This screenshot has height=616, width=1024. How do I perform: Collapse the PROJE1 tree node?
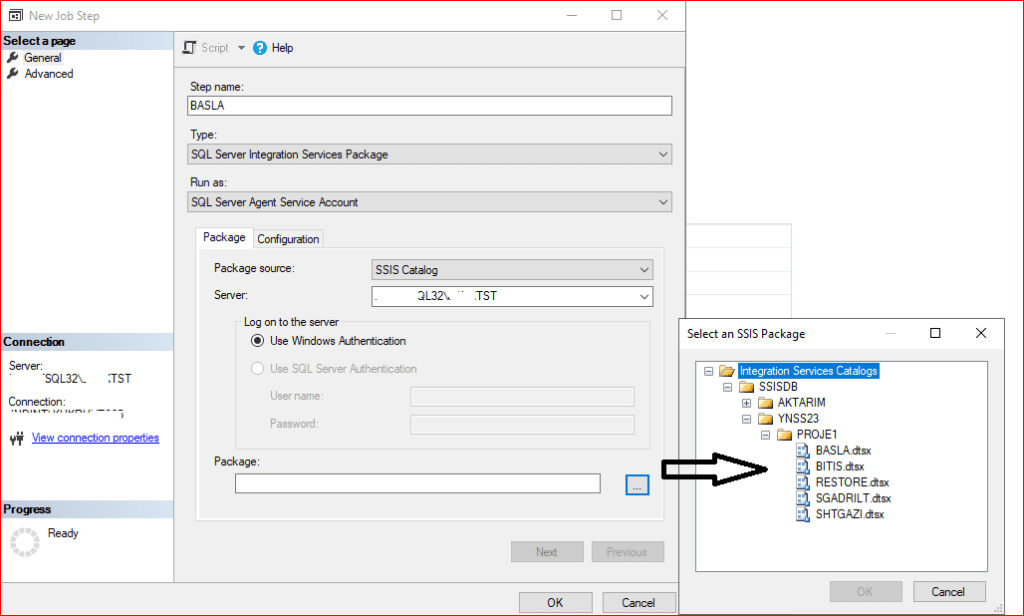point(765,435)
